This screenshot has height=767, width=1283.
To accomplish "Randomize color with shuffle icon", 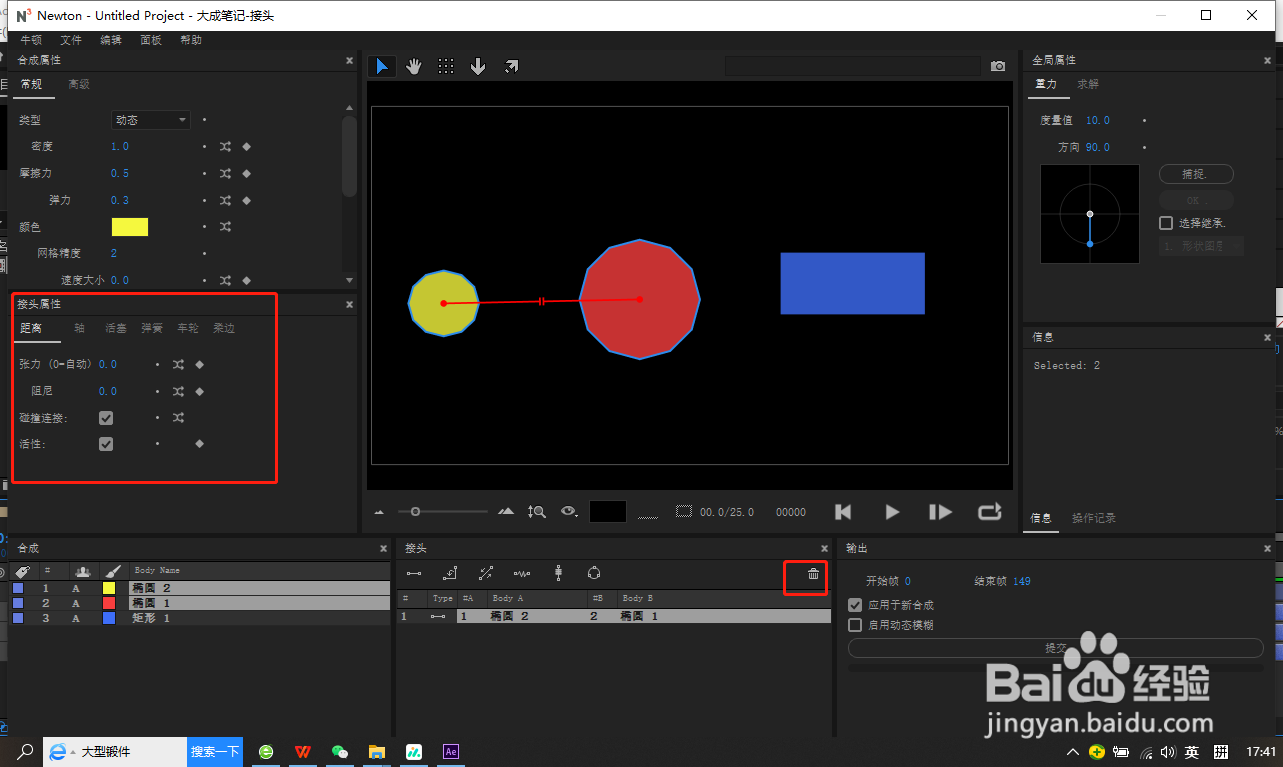I will coord(226,227).
